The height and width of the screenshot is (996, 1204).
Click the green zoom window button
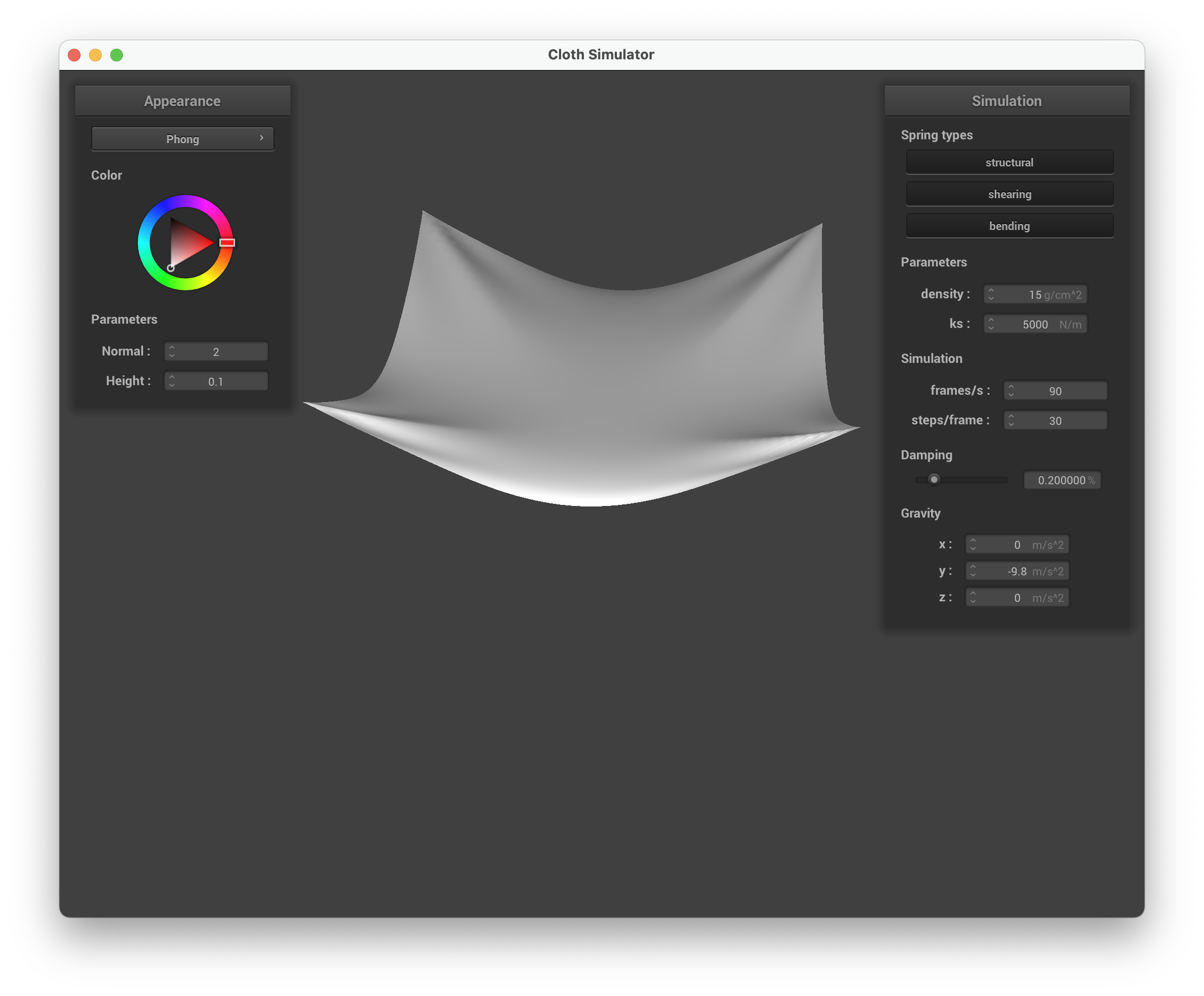pos(117,55)
